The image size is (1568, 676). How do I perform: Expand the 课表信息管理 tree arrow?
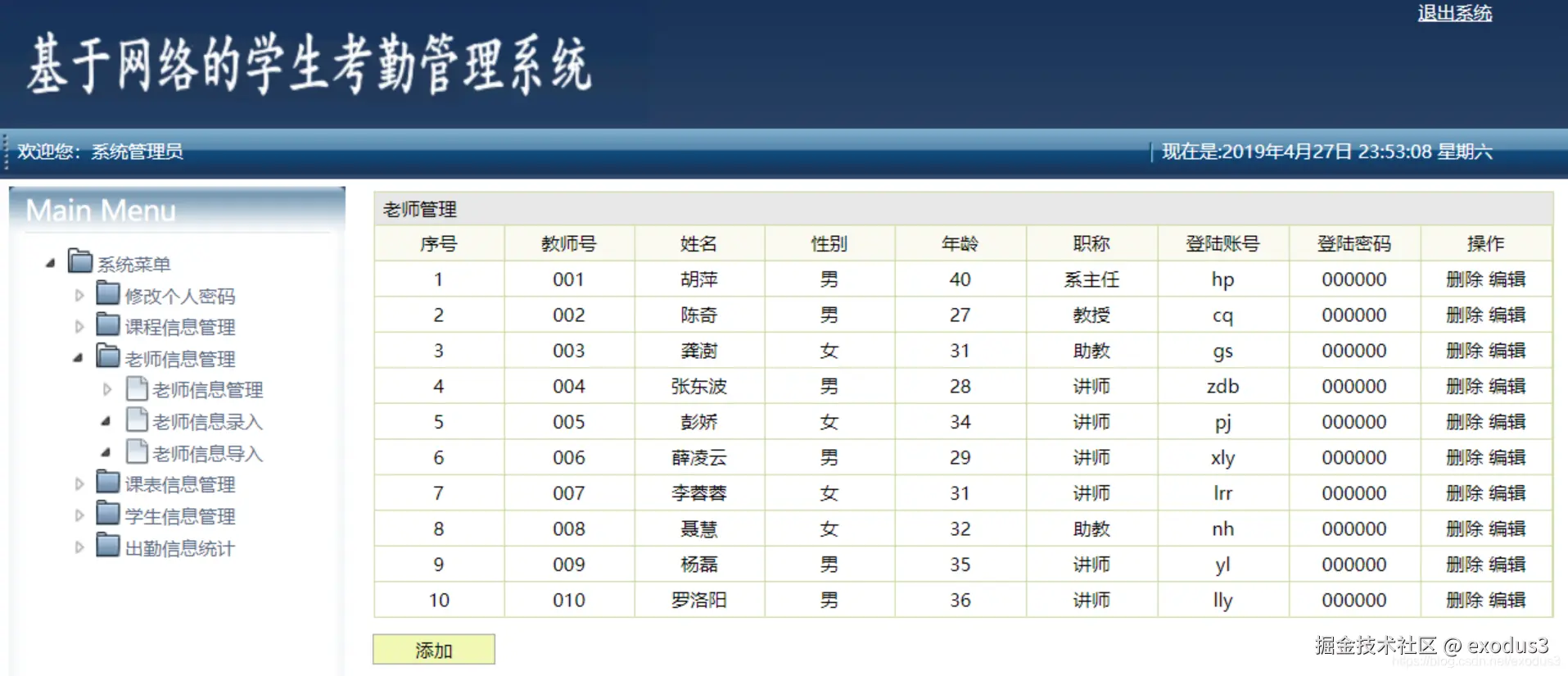pyautogui.click(x=79, y=483)
